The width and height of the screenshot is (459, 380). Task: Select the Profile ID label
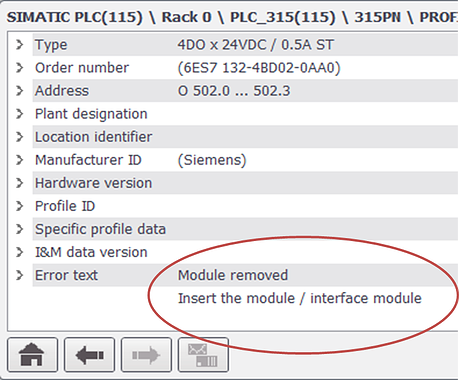point(65,206)
